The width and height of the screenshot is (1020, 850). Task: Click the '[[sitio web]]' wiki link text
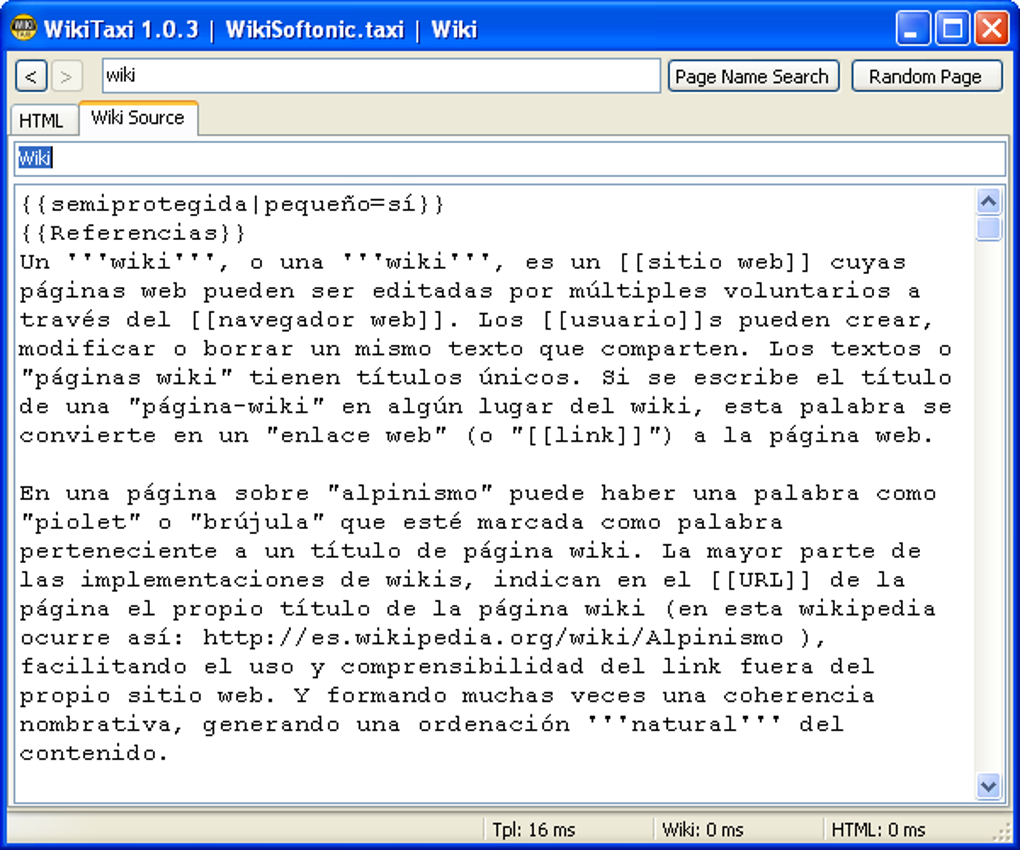tap(714, 262)
